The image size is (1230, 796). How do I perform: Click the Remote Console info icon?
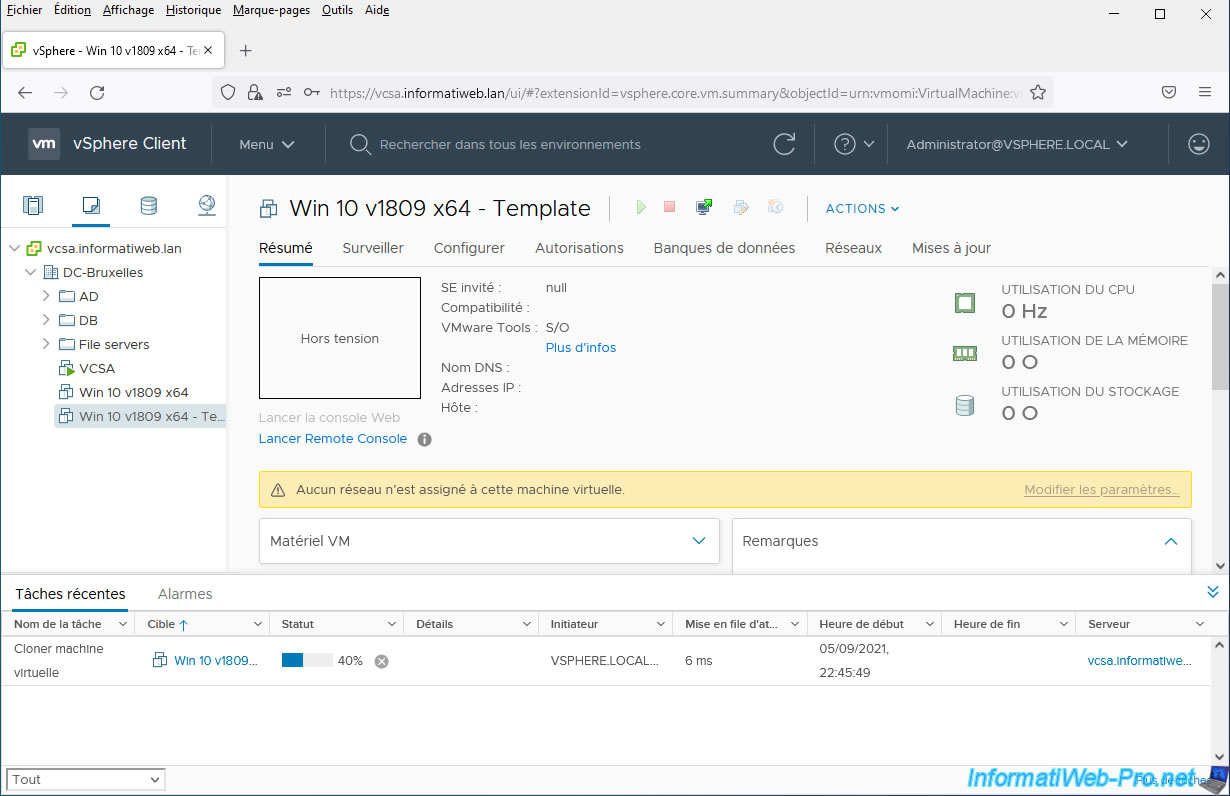424,439
